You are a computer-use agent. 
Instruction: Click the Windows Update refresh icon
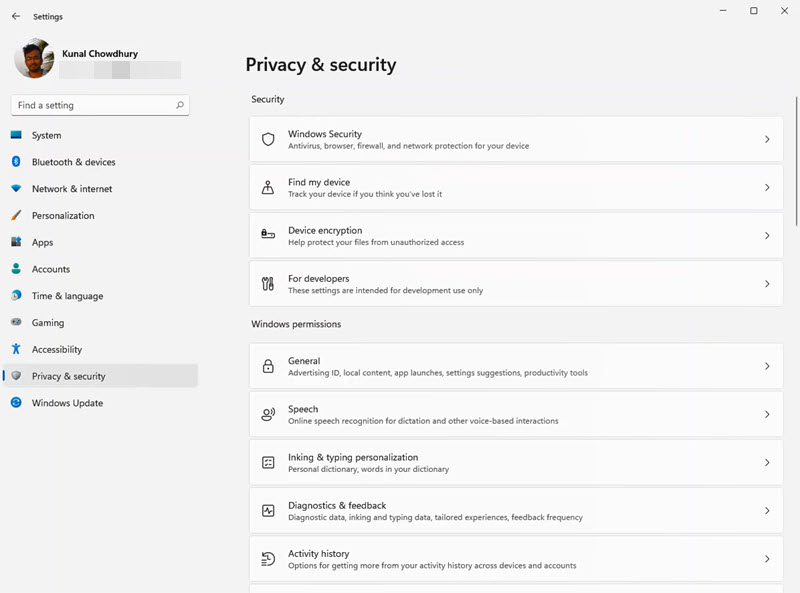16,403
